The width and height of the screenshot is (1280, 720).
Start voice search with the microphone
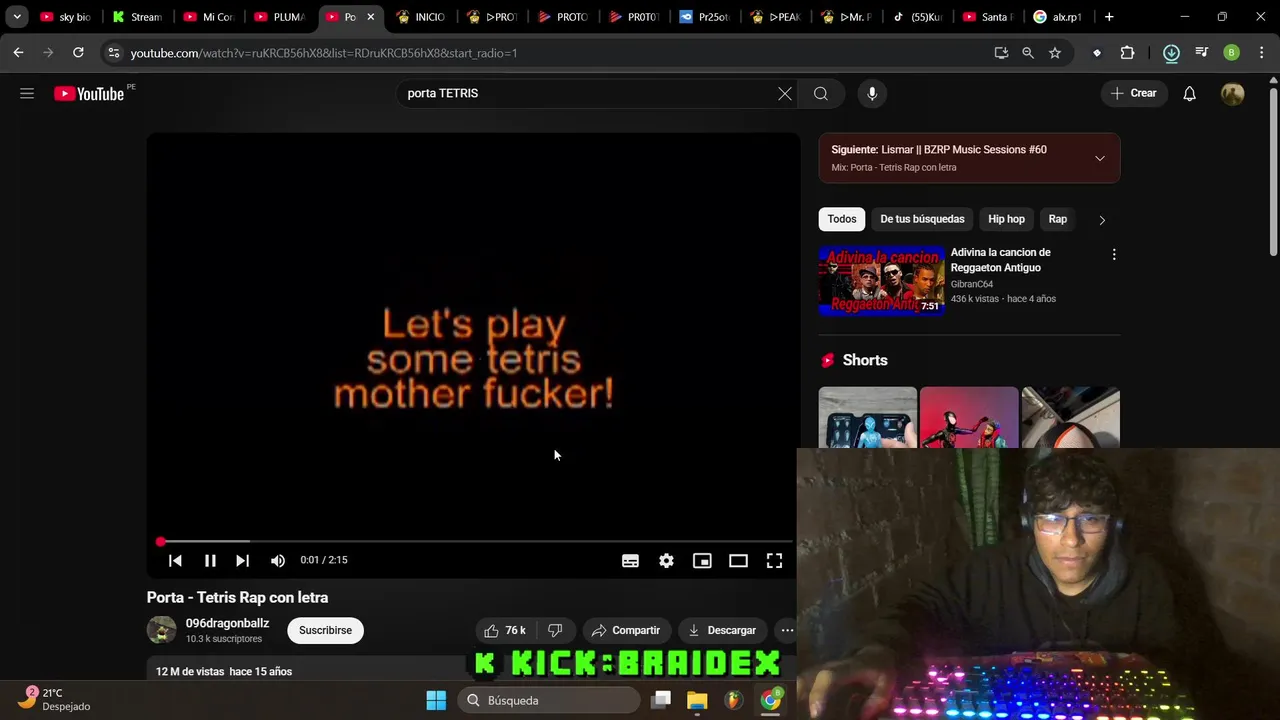point(872,93)
